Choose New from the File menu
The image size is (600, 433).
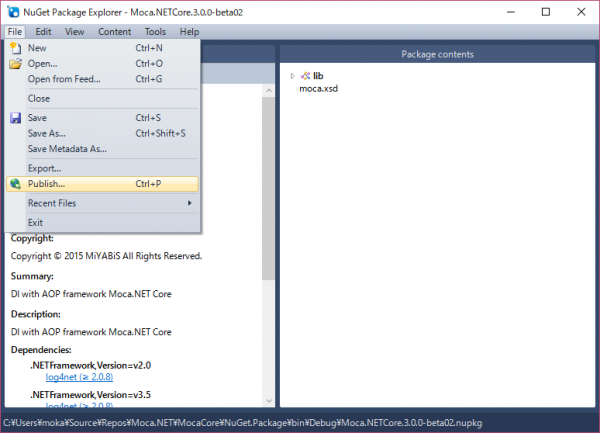(102, 48)
